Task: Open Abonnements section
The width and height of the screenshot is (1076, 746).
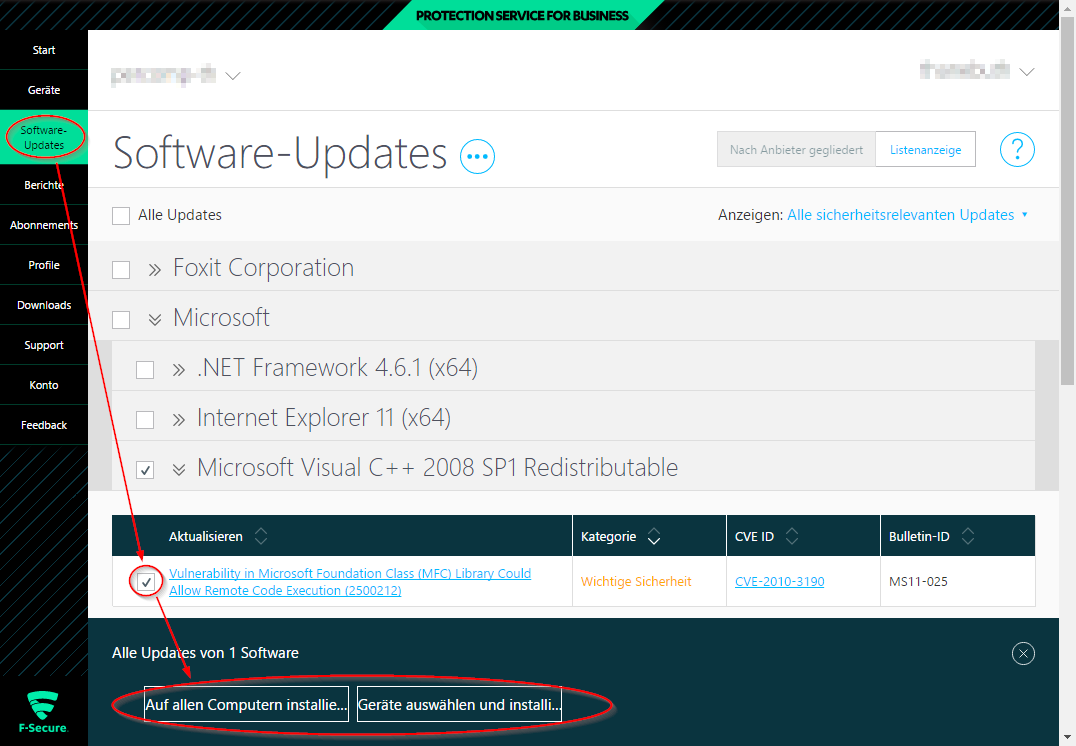Action: pos(44,225)
